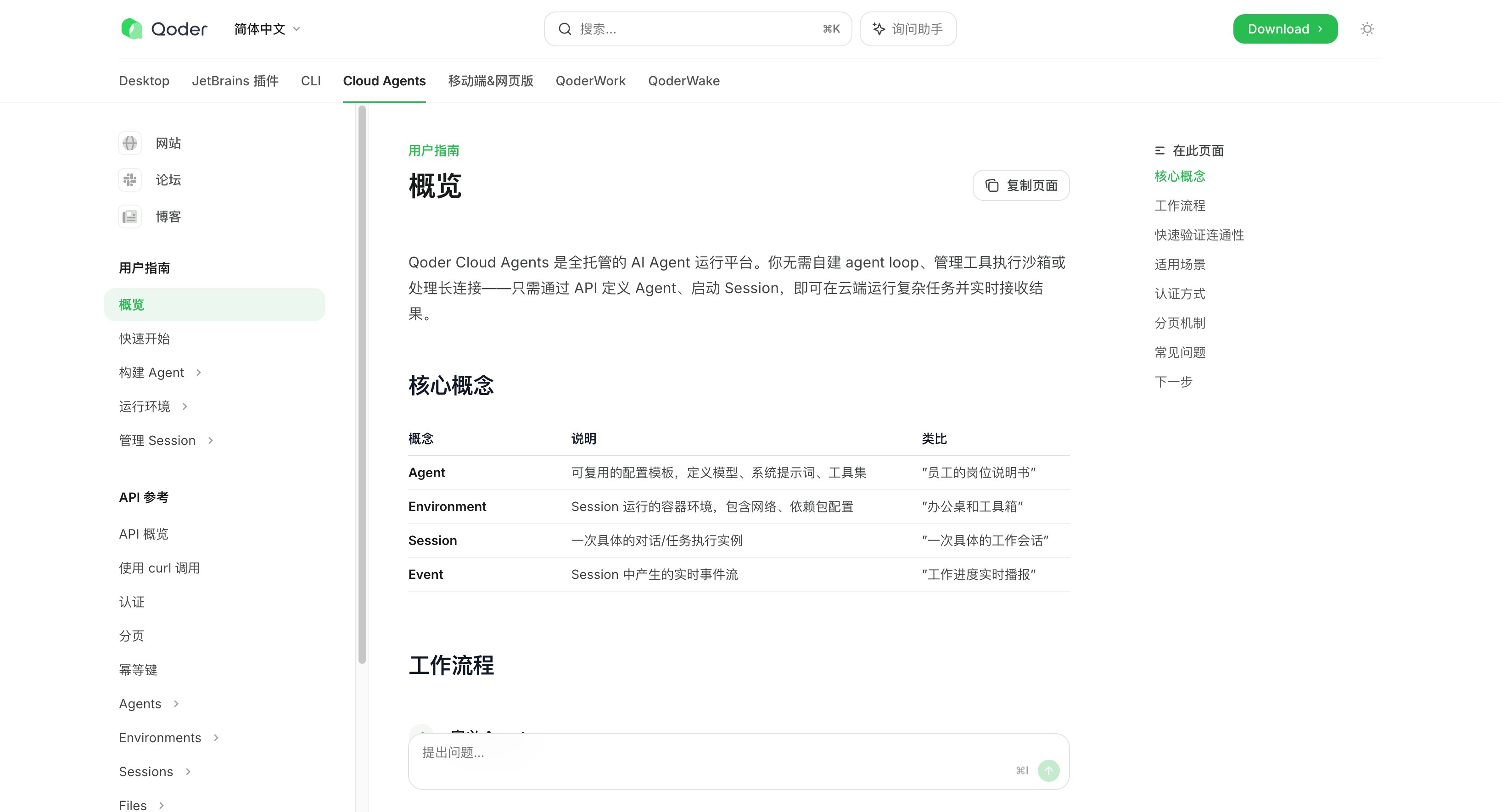Select the Cloud Agents tab

(x=384, y=81)
